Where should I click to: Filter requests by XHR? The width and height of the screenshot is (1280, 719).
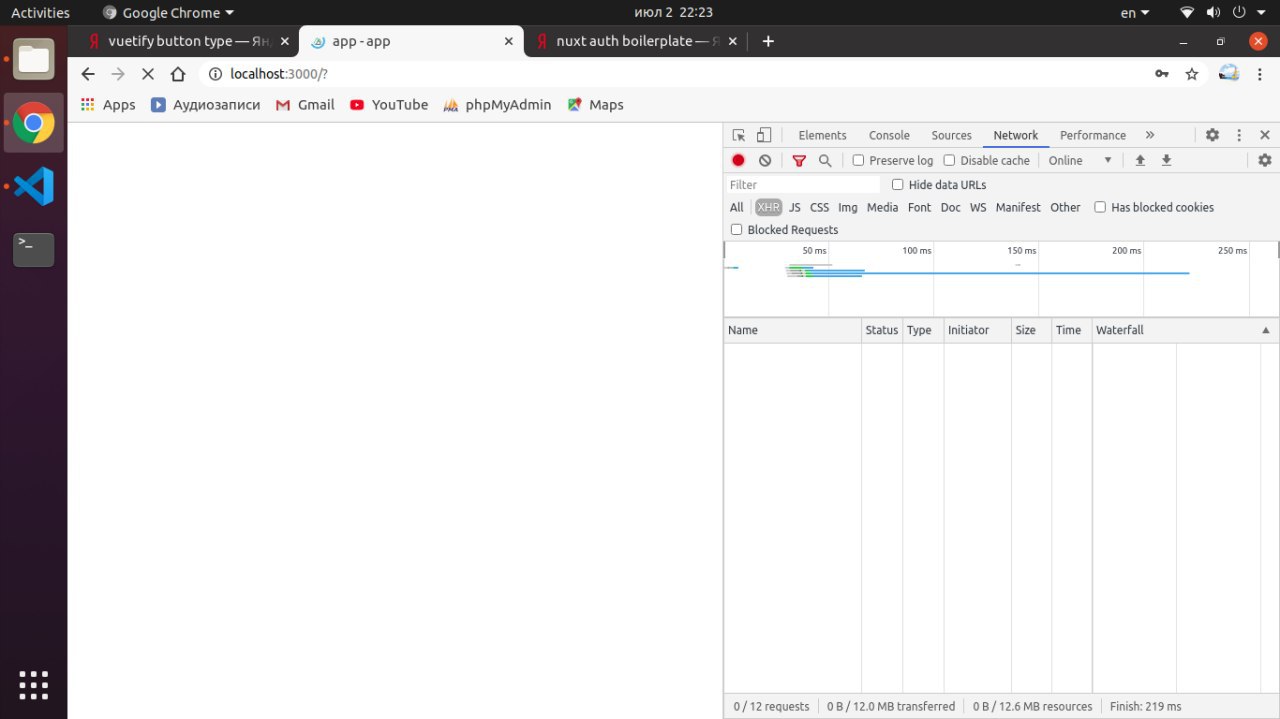click(x=768, y=207)
